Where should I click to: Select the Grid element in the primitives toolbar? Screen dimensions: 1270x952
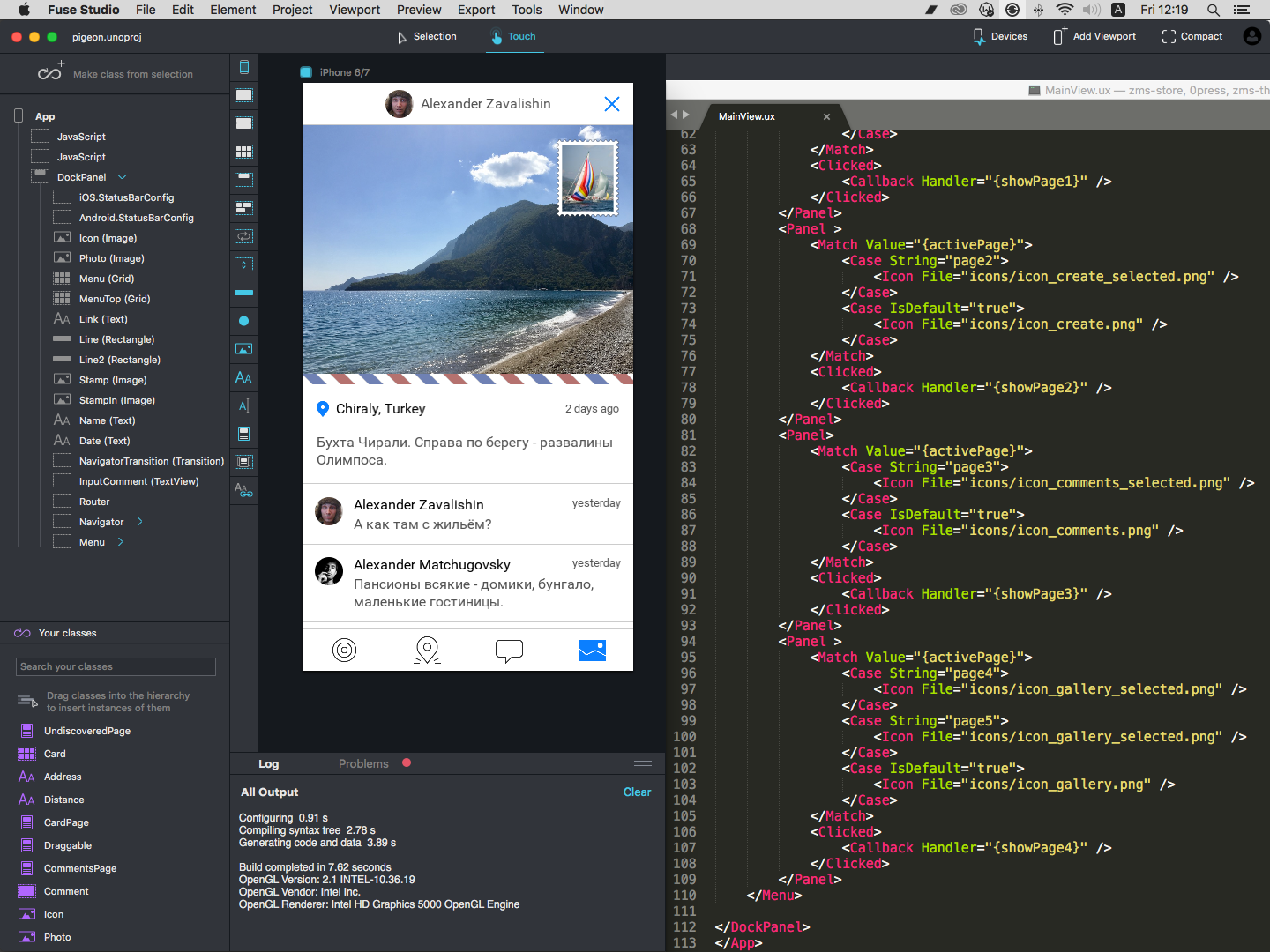click(x=244, y=152)
